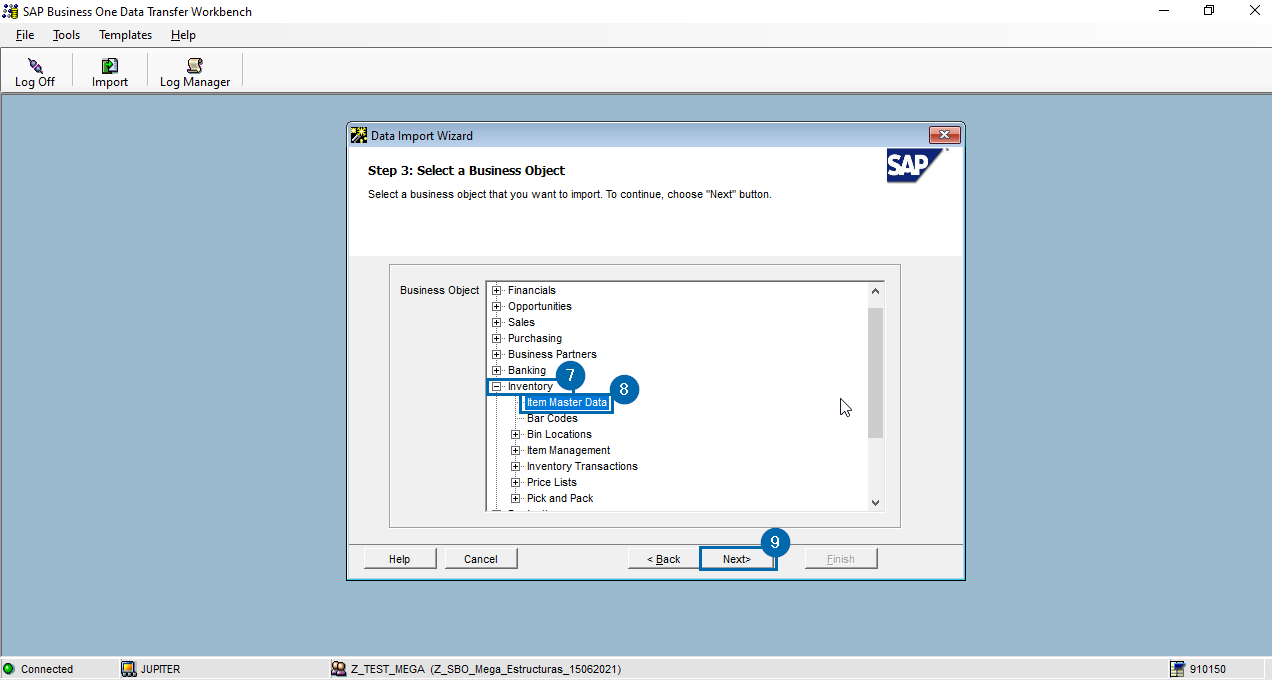Select the Inventory tree label
Image resolution: width=1272 pixels, height=680 pixels.
tap(530, 386)
